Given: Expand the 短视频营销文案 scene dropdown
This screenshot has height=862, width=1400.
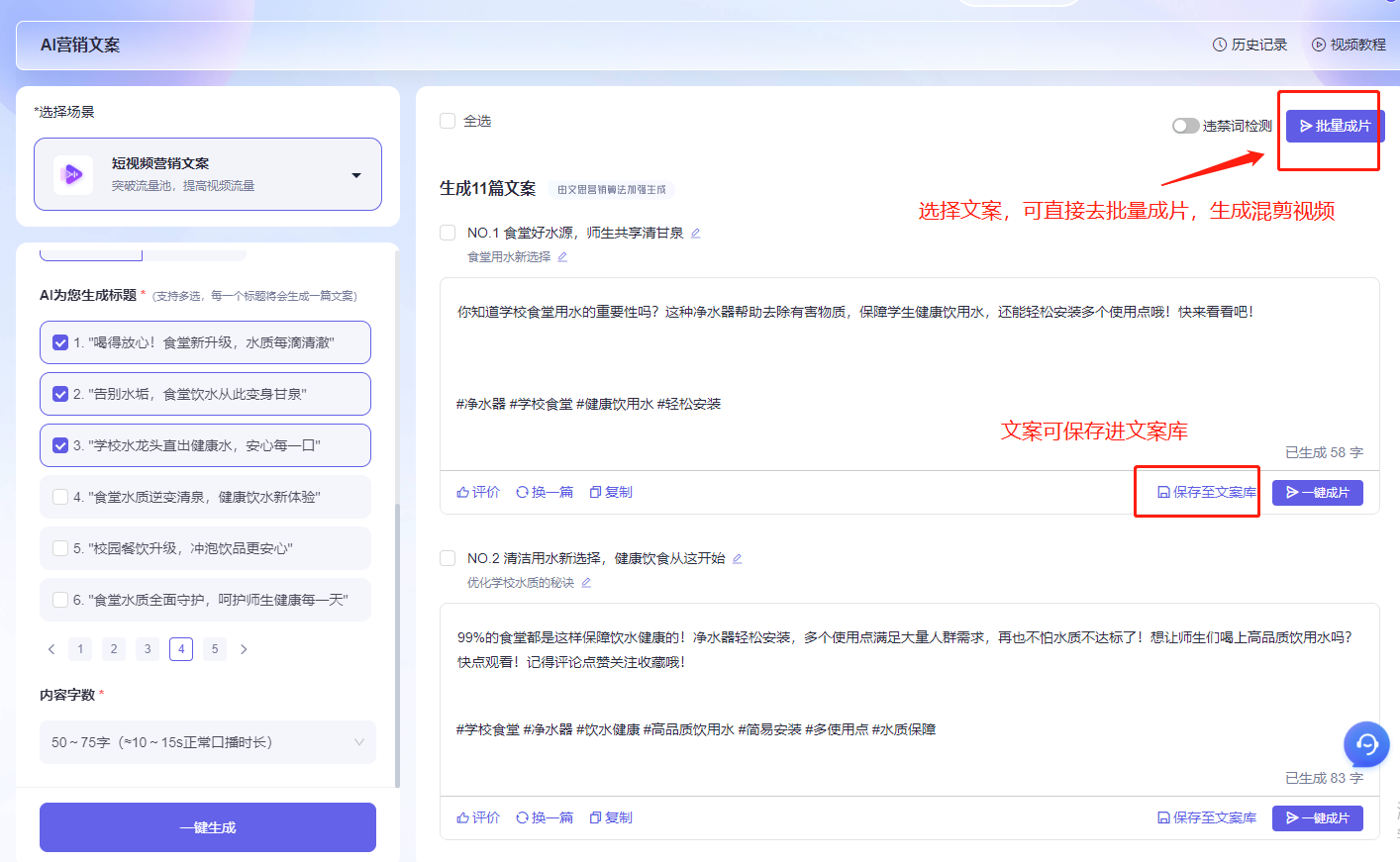Looking at the screenshot, I should pyautogui.click(x=208, y=174).
